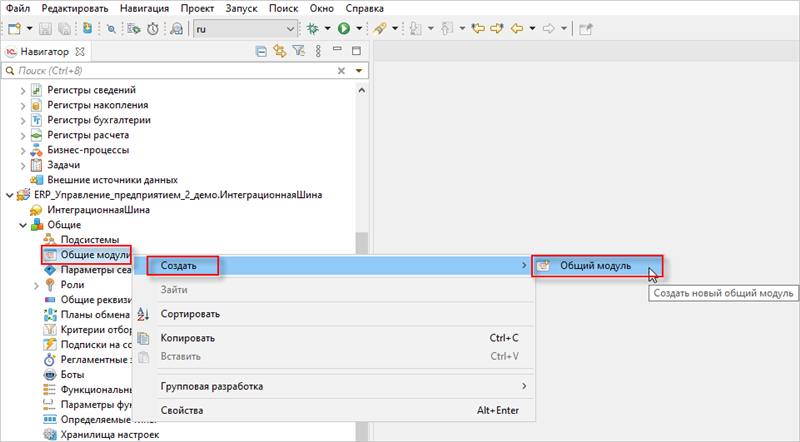800x442 pixels.
Task: Choose Общий модуль in the Создать submenu
Action: 596,265
